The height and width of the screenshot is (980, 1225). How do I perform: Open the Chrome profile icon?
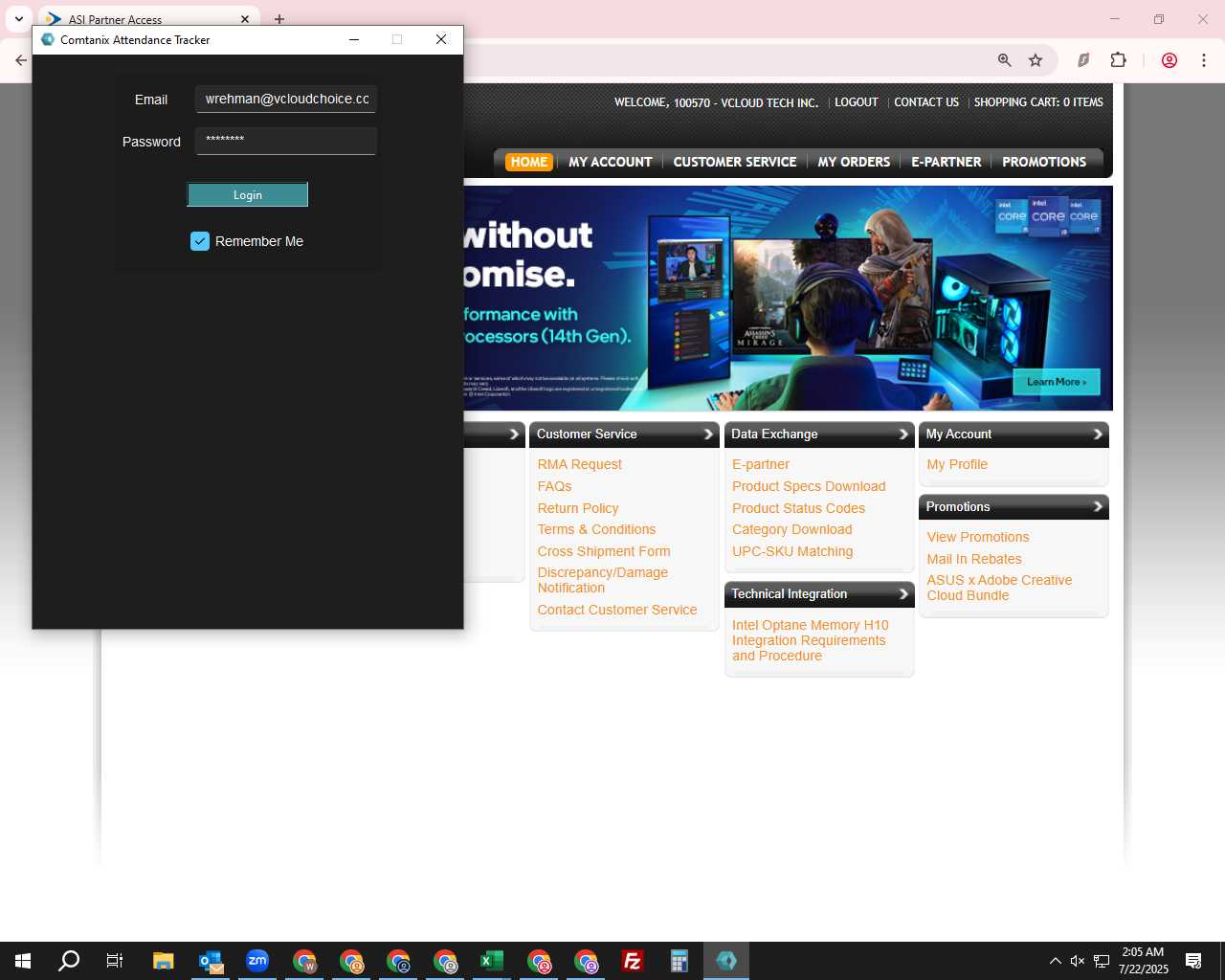pyautogui.click(x=1169, y=60)
